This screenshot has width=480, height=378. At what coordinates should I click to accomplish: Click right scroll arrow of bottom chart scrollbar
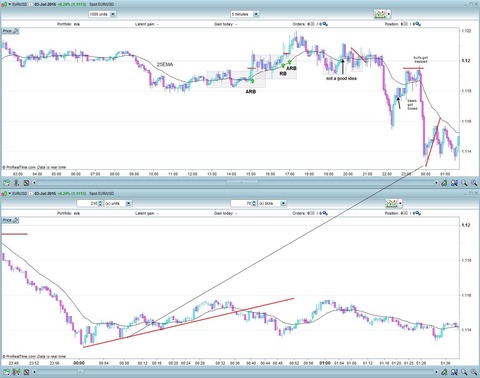click(436, 372)
